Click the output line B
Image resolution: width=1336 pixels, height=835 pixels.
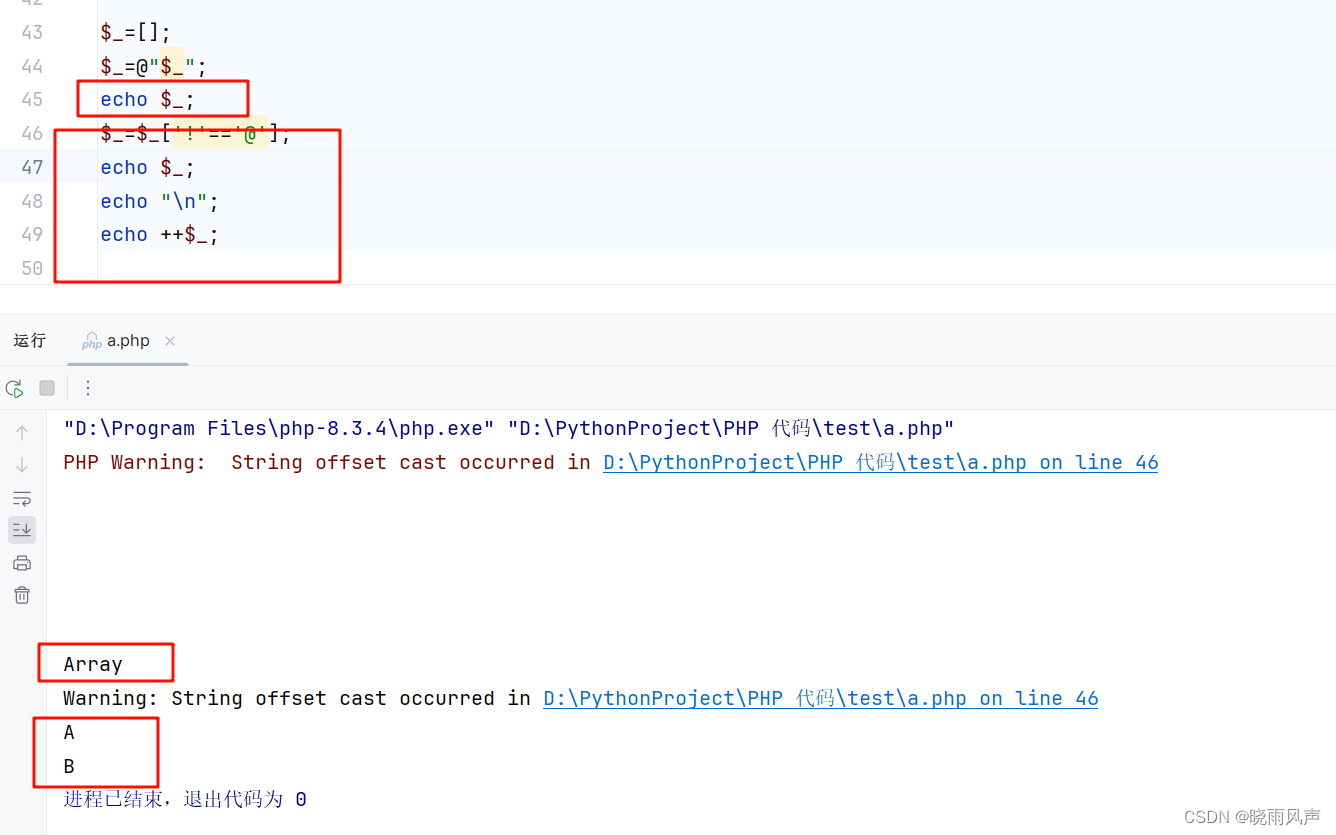pyautogui.click(x=69, y=766)
